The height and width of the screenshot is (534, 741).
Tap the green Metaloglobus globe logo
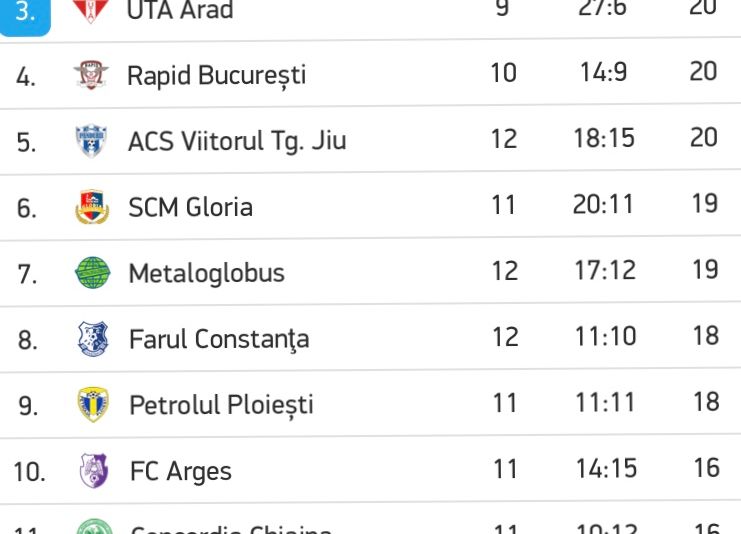click(93, 273)
